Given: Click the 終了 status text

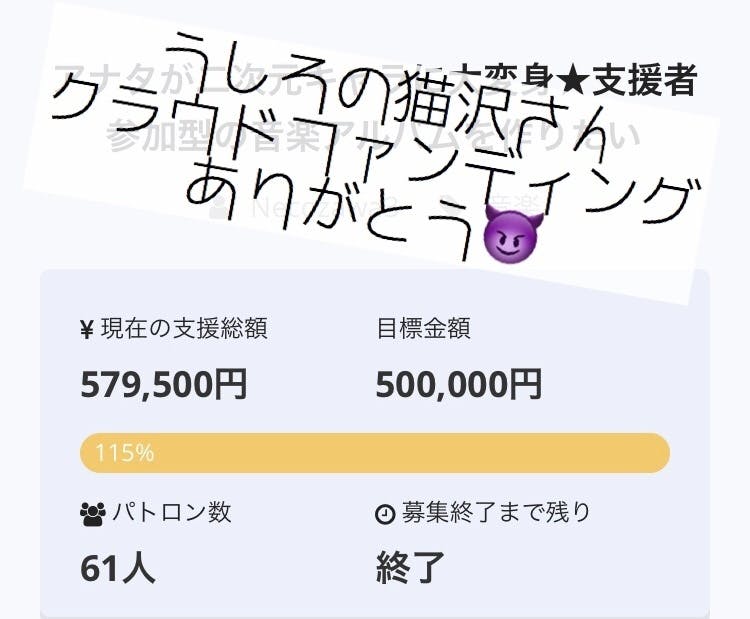Looking at the screenshot, I should point(410,567).
